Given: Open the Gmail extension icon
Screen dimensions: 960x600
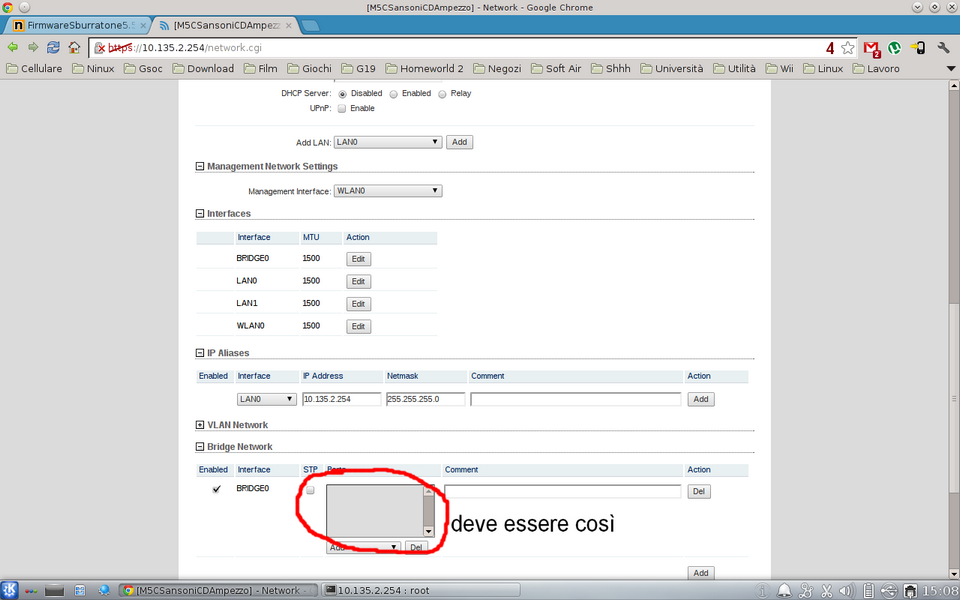Looking at the screenshot, I should 871,47.
